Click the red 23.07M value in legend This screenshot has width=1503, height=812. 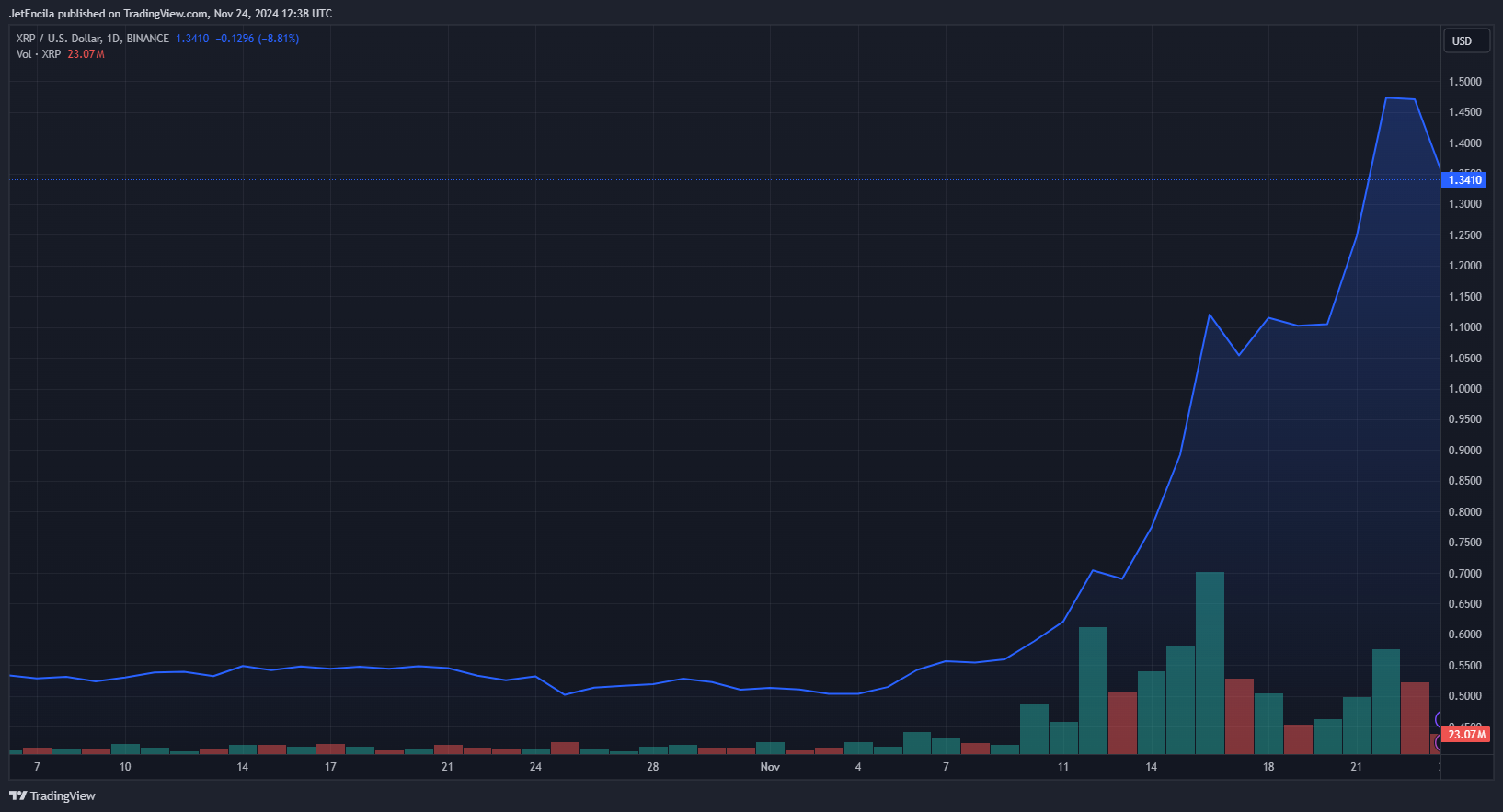[86, 54]
